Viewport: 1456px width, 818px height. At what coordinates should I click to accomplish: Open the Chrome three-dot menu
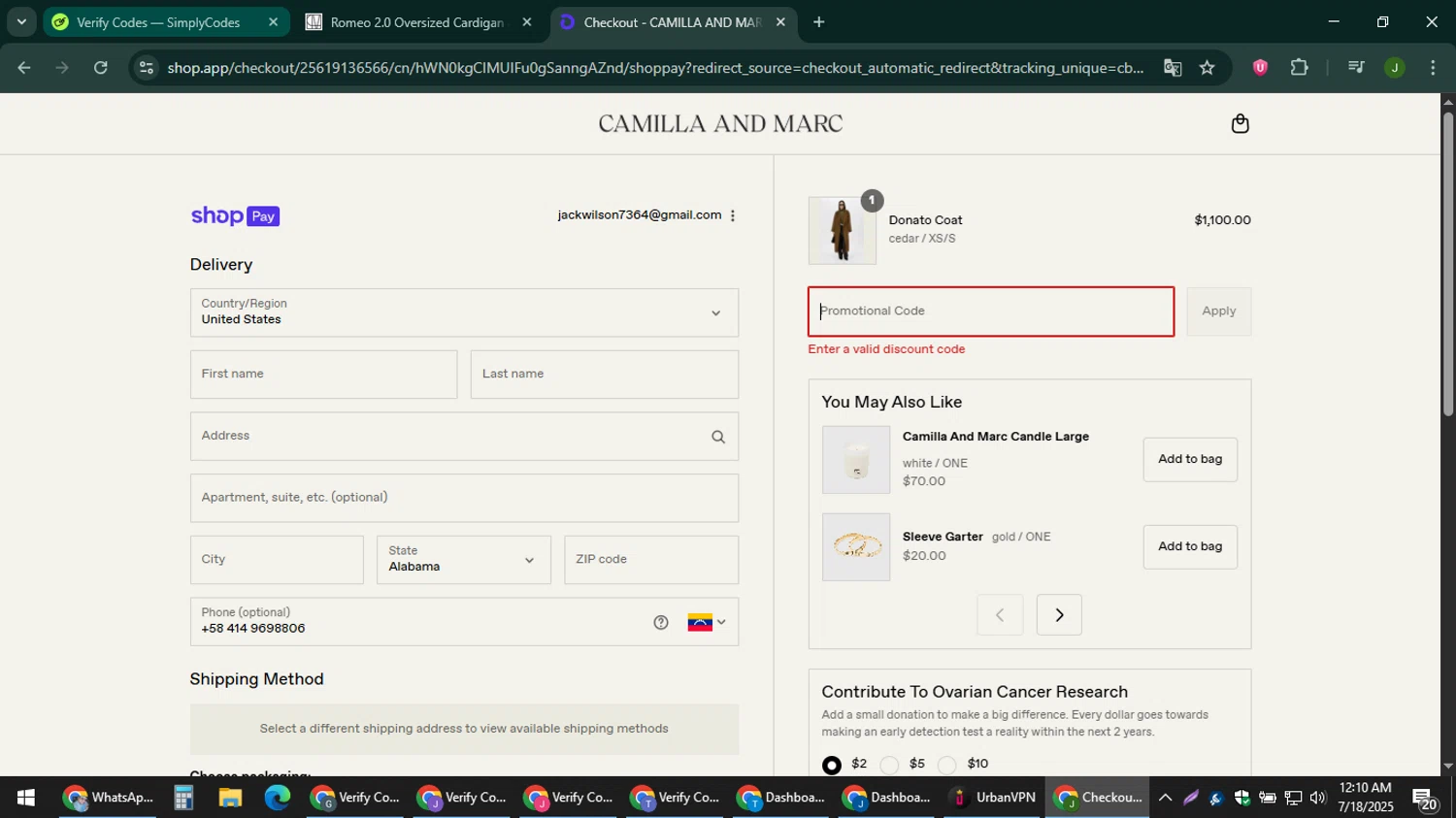1433,68
